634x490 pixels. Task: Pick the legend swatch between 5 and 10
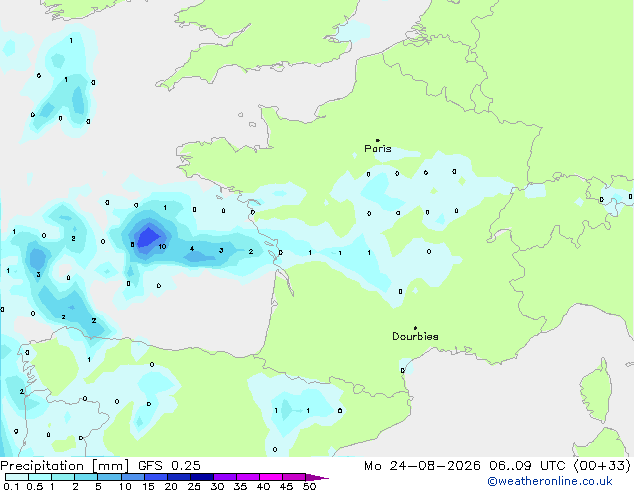109,477
